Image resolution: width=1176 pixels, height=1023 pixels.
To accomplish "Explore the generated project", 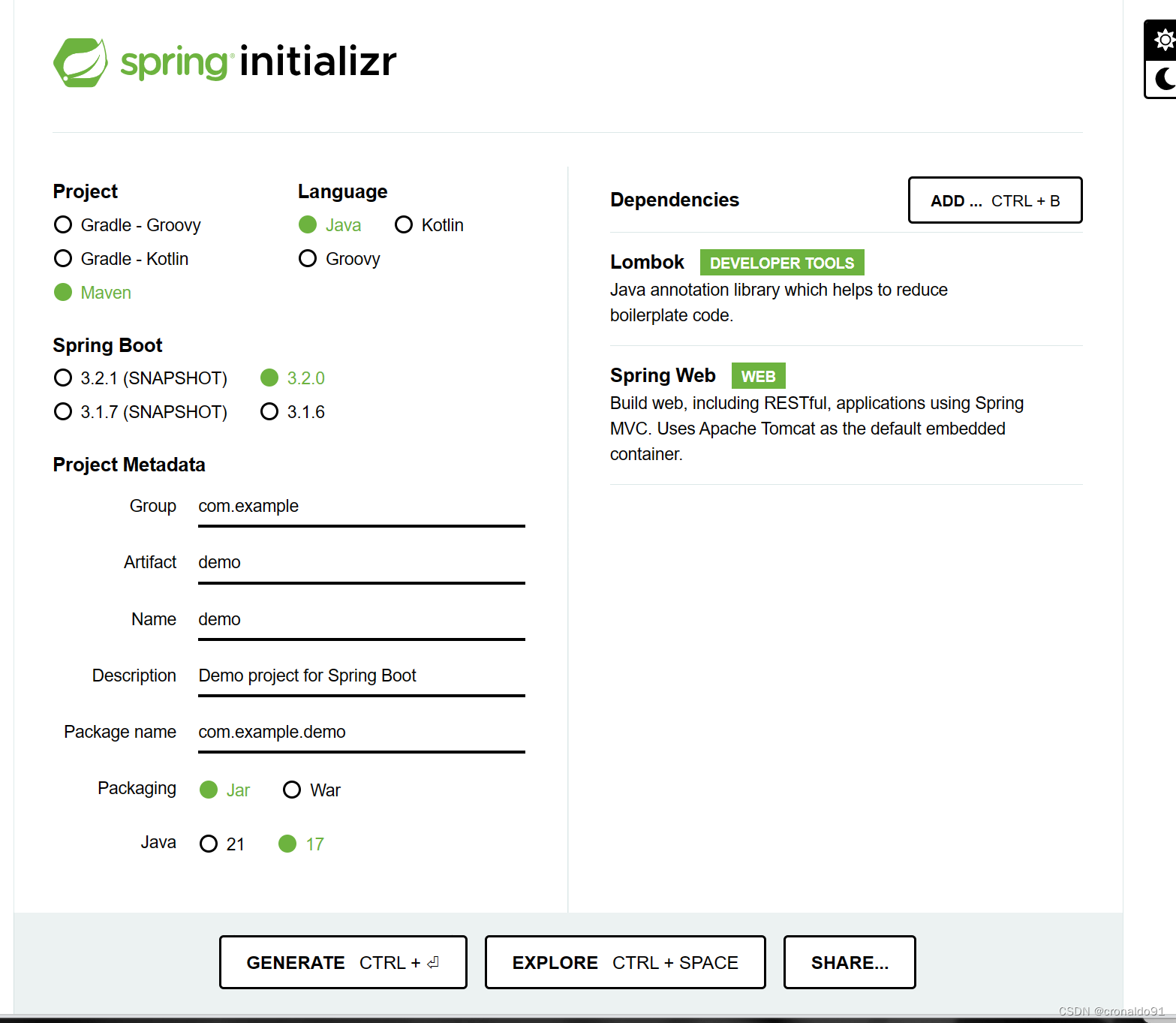I will tap(625, 962).
